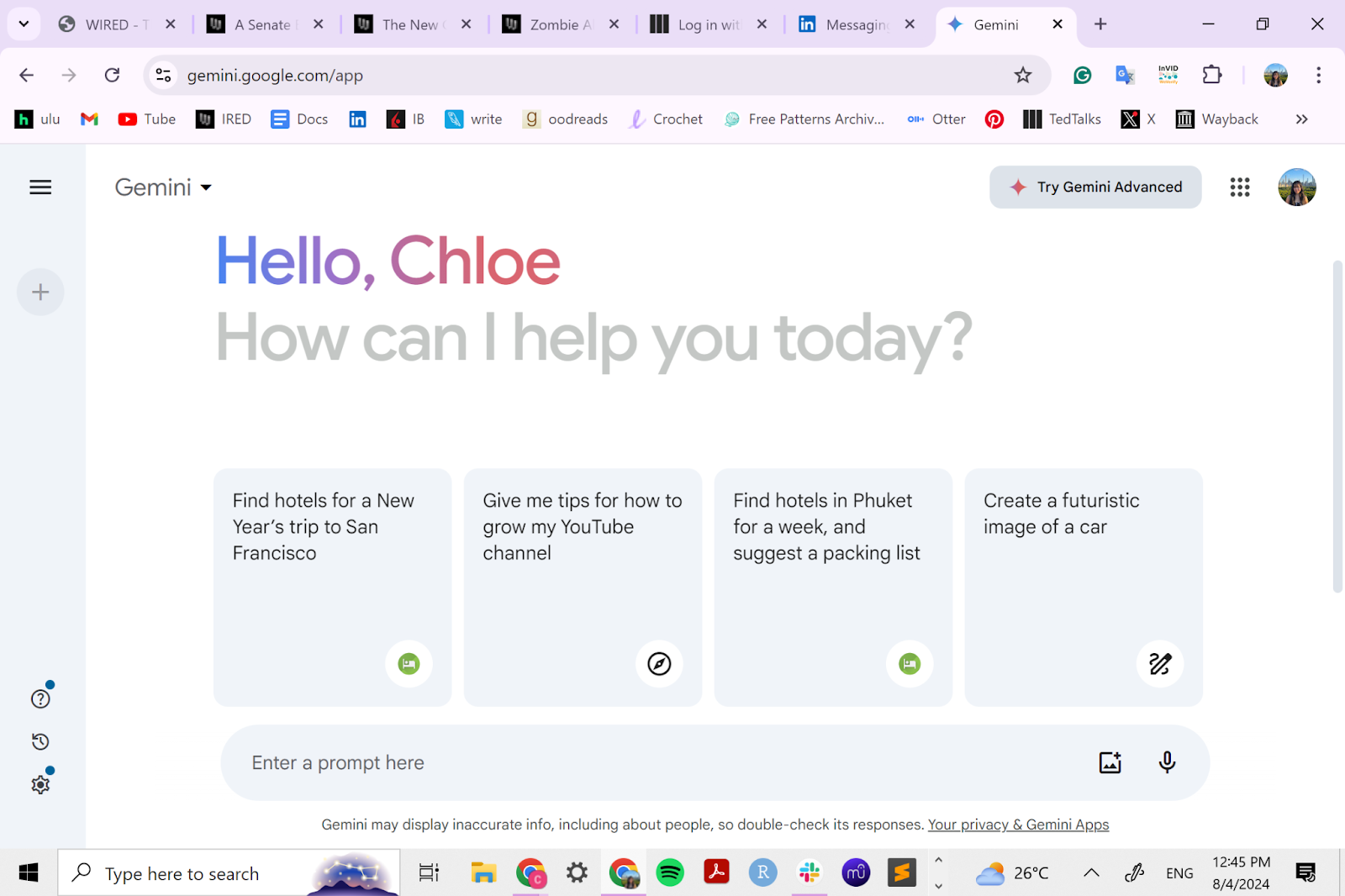Open the Chrome profile avatar in toolbar
1345x896 pixels.
(1275, 75)
